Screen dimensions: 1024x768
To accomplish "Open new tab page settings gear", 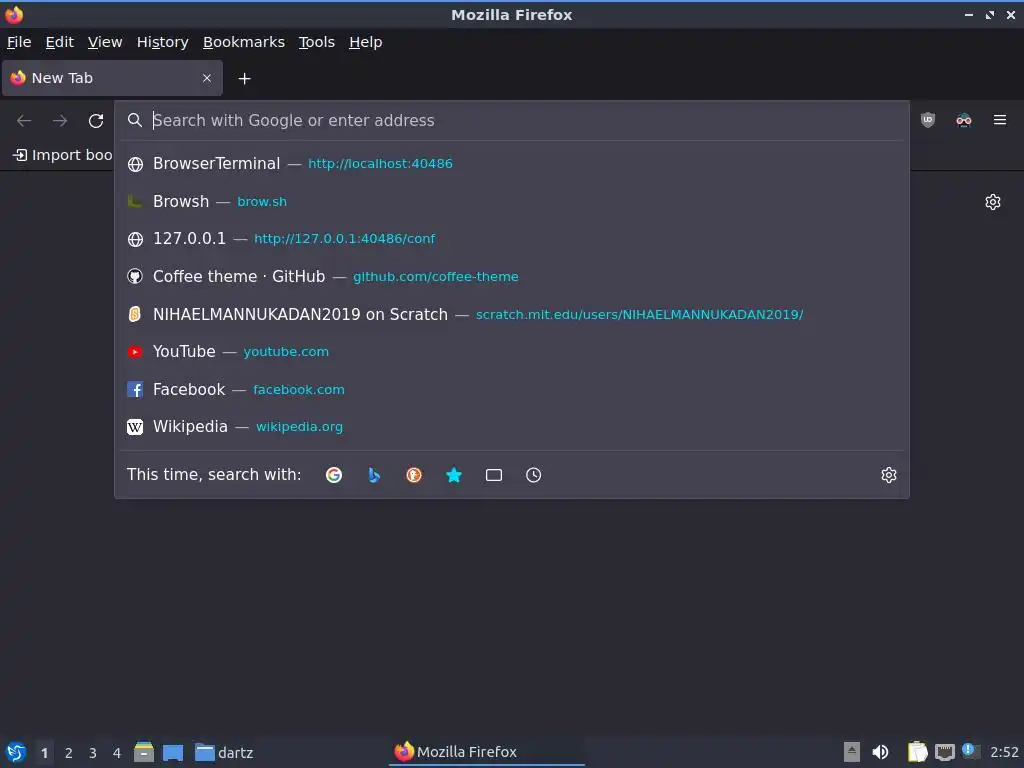I will (993, 202).
